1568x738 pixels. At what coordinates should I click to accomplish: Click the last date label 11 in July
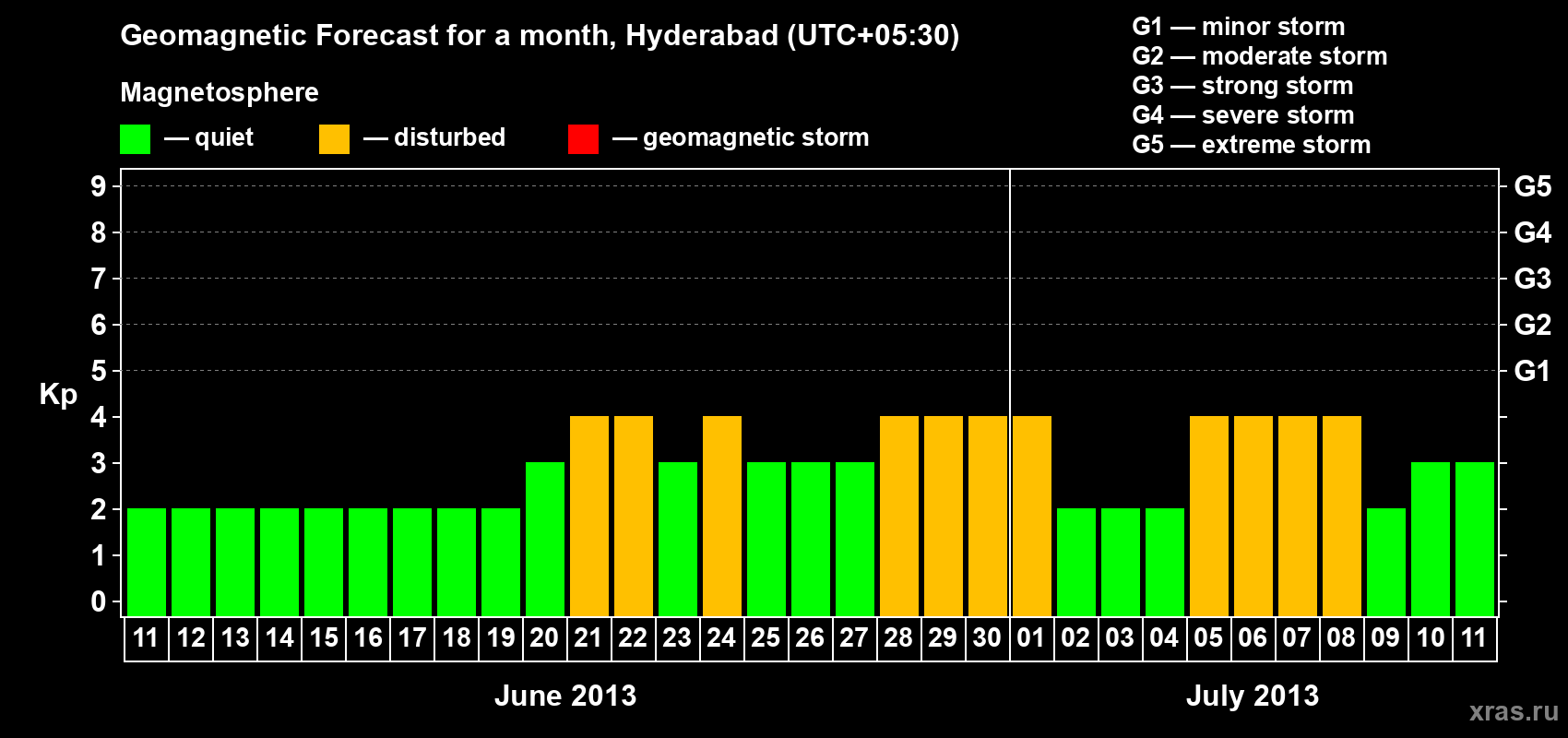(x=1474, y=637)
